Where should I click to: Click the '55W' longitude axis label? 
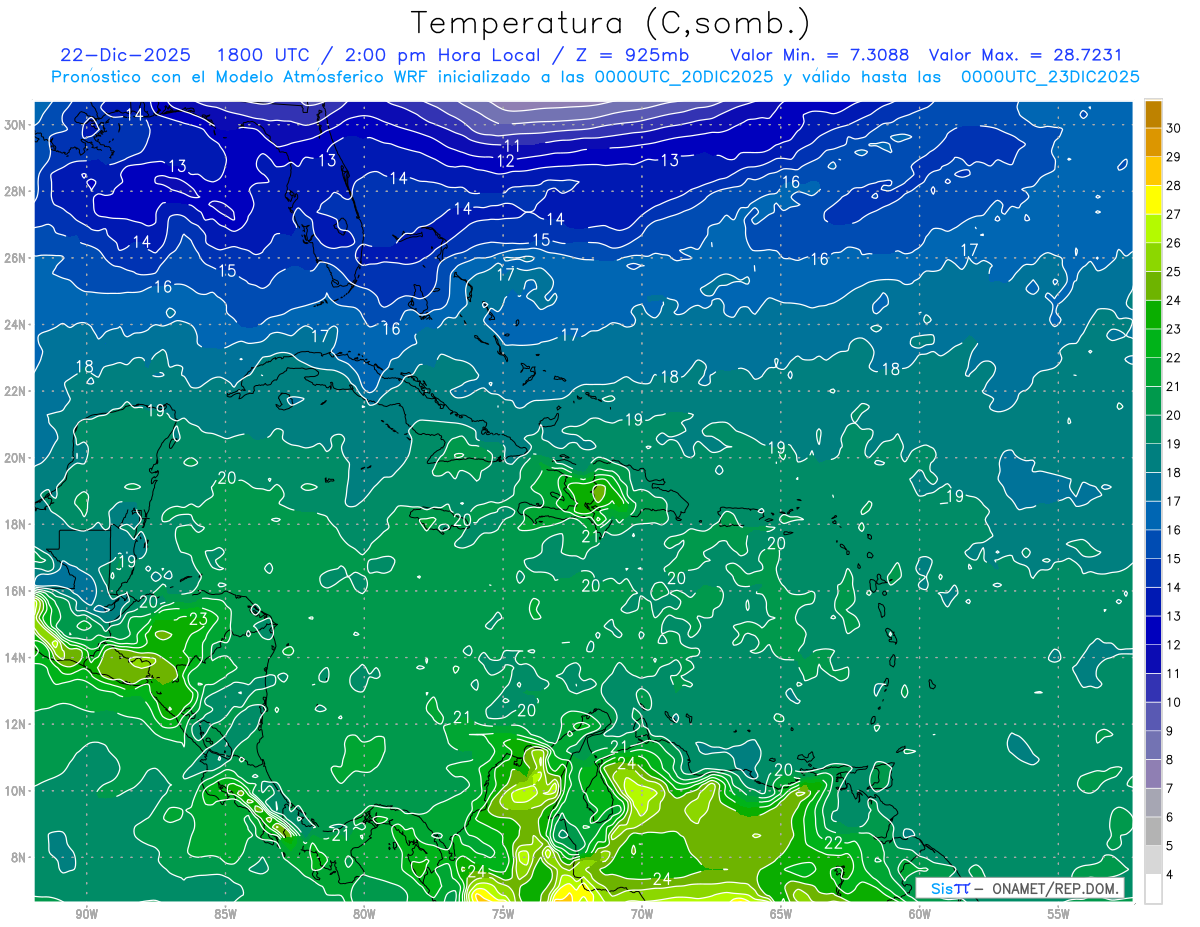(1059, 914)
